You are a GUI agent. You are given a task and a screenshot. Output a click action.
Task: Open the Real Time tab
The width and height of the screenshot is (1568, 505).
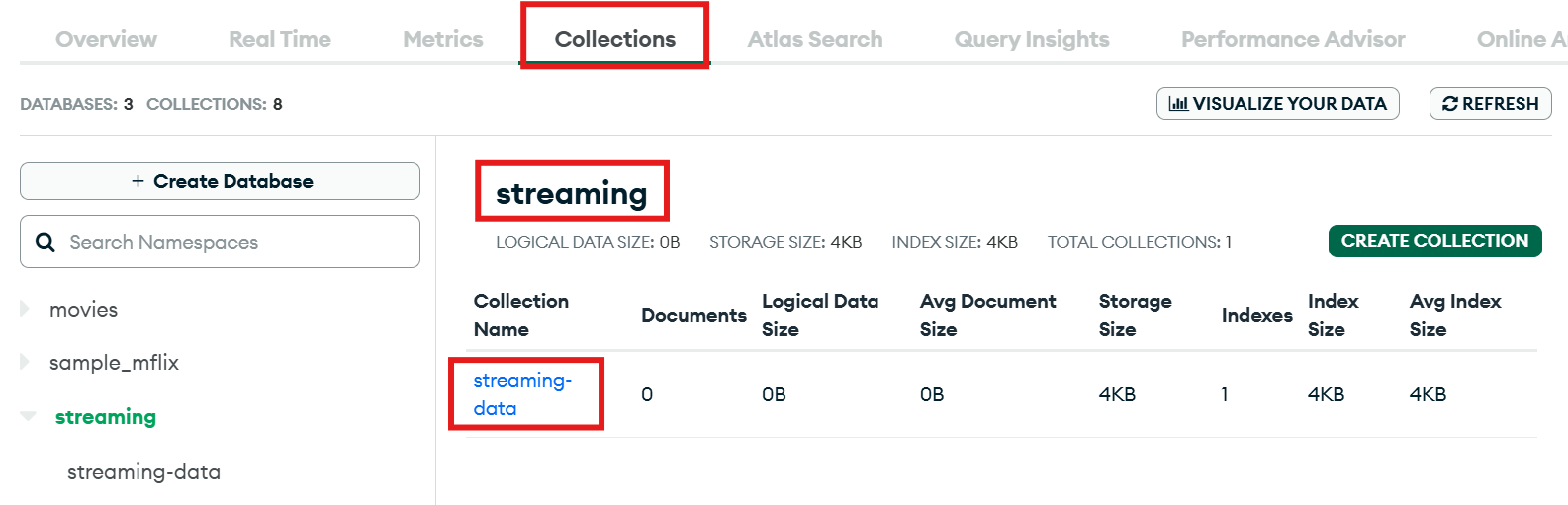coord(280,39)
